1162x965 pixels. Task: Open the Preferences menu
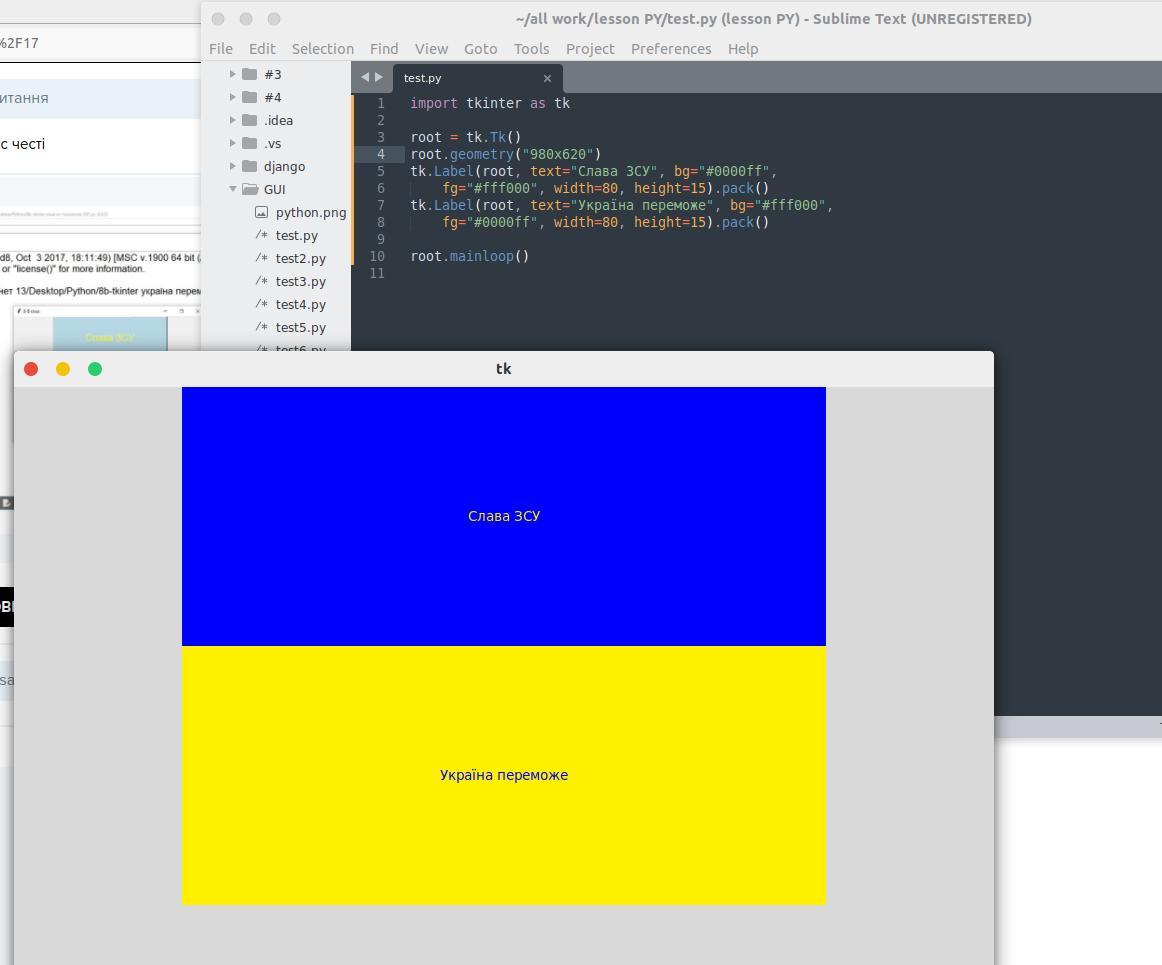click(x=670, y=48)
